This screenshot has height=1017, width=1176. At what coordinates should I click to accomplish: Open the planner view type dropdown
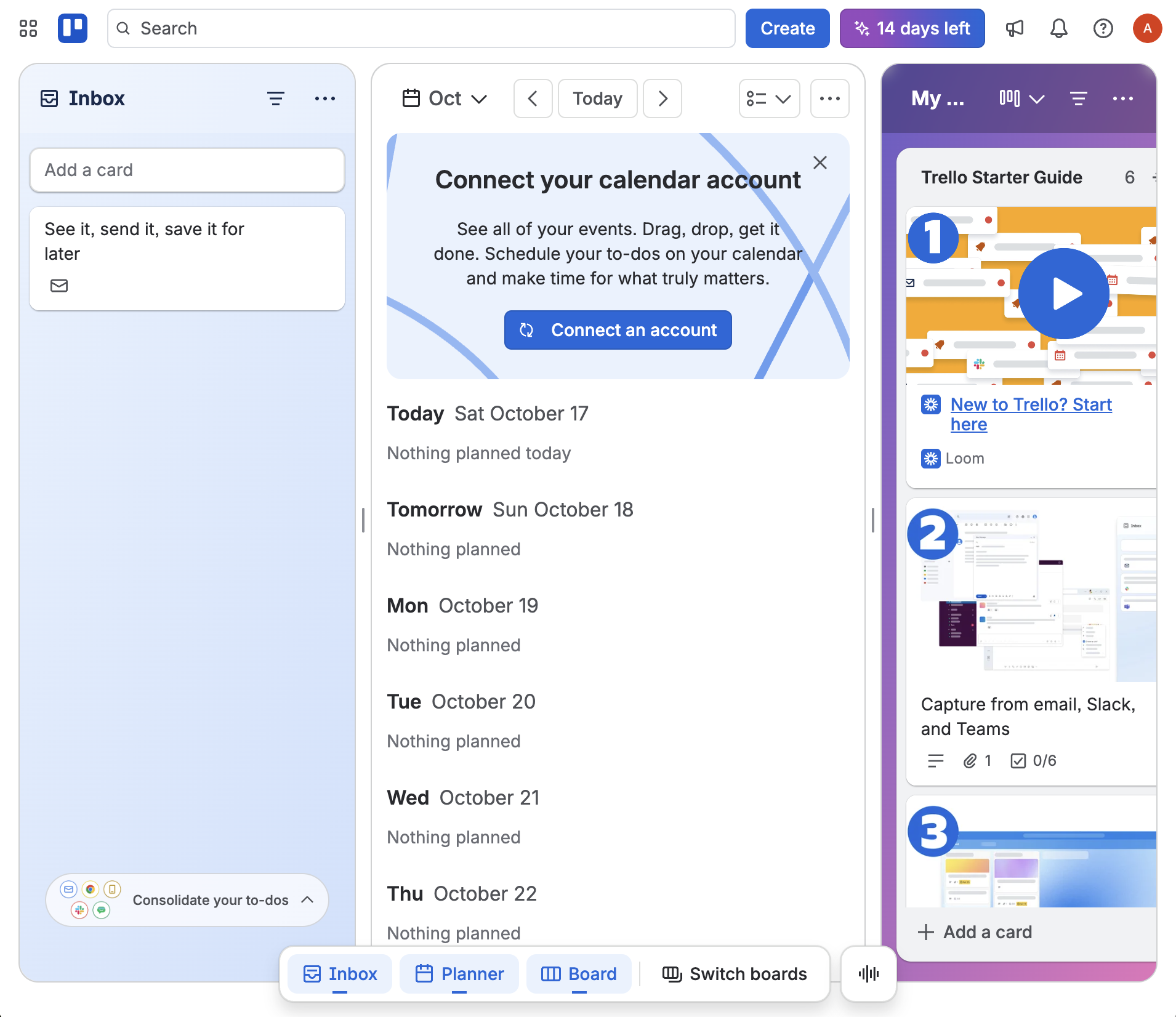770,98
